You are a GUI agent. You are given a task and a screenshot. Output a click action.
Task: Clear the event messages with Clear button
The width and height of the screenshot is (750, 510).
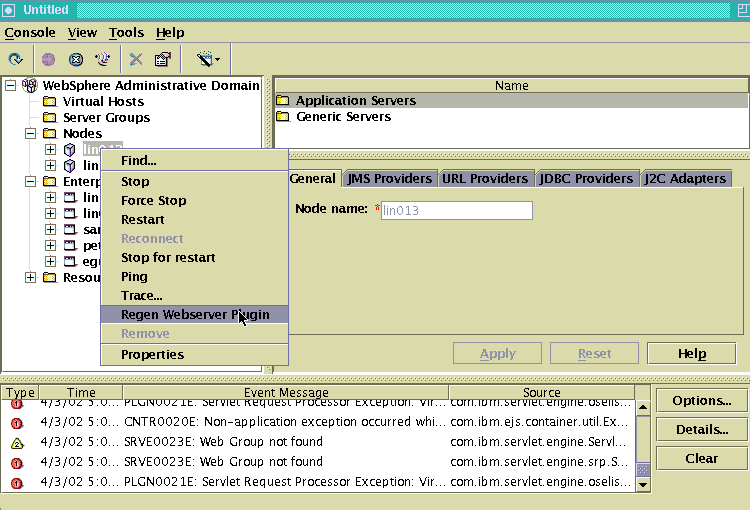(702, 458)
